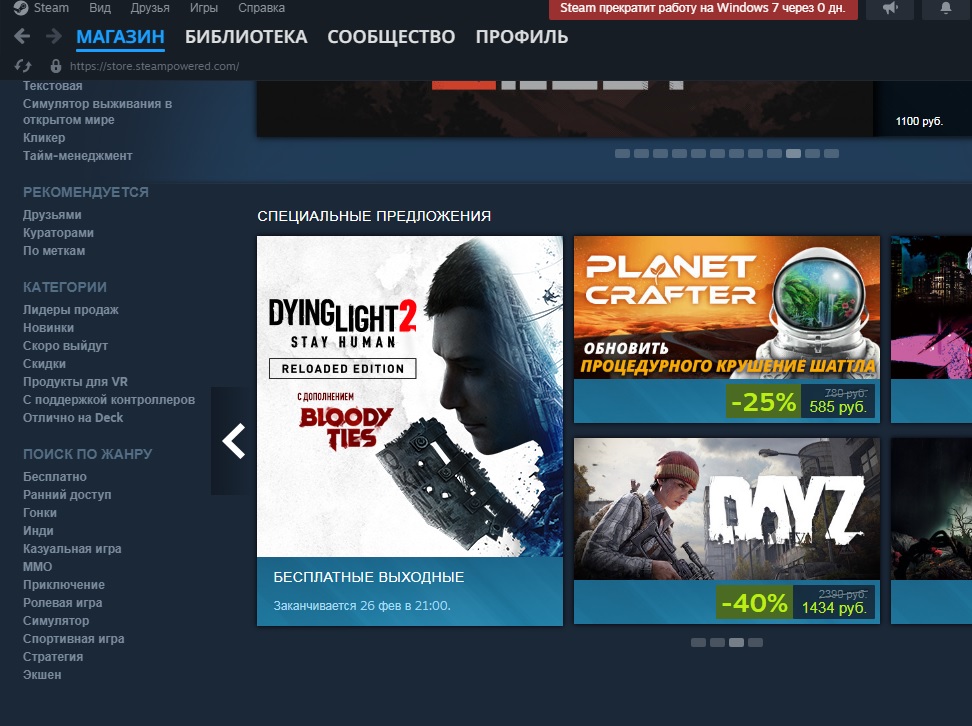Switch to the ПРОФИЛЬ tab
Image resolution: width=972 pixels, height=726 pixels.
click(x=522, y=37)
